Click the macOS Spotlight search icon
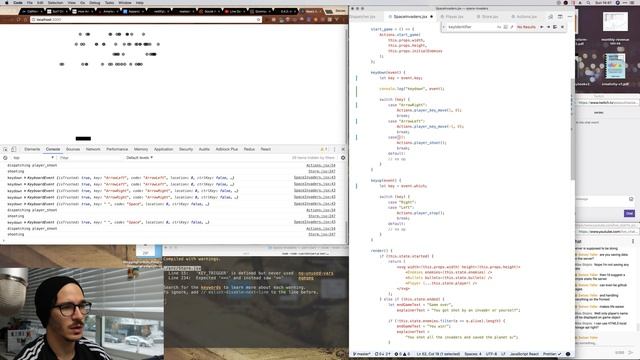Screen dimensions: 640x360 pyautogui.click(x=588, y=2)
